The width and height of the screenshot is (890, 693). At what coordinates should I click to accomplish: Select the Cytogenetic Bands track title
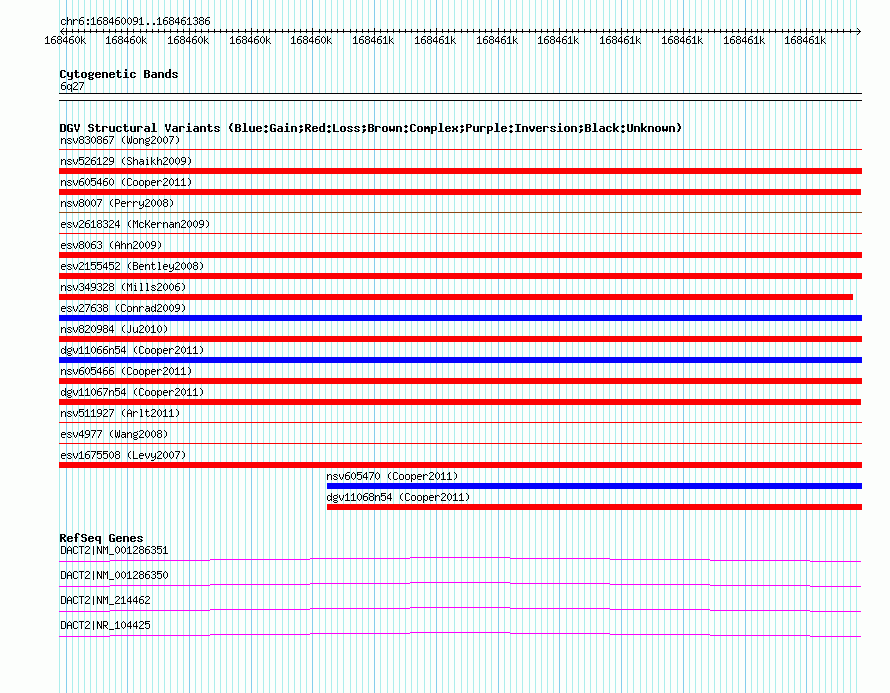click(119, 74)
